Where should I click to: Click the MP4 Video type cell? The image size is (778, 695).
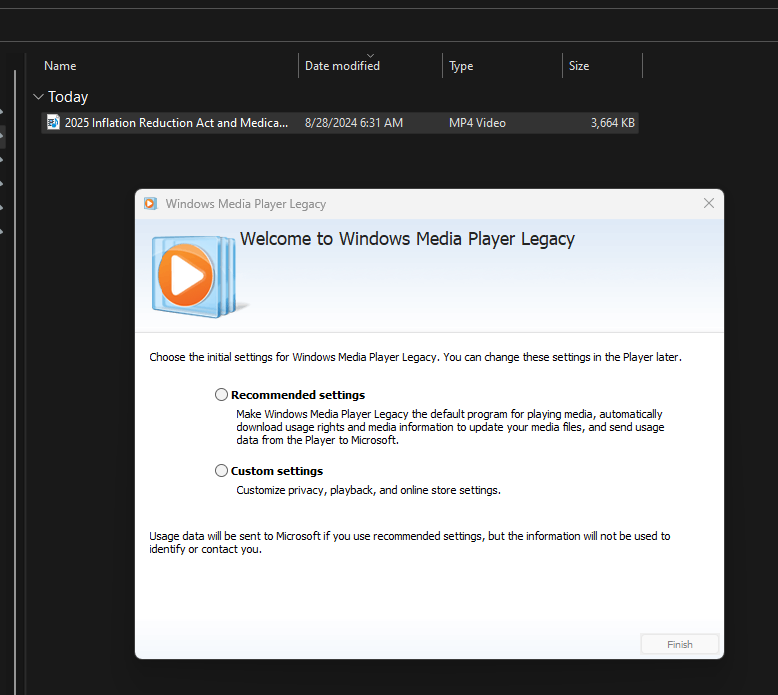click(x=477, y=123)
